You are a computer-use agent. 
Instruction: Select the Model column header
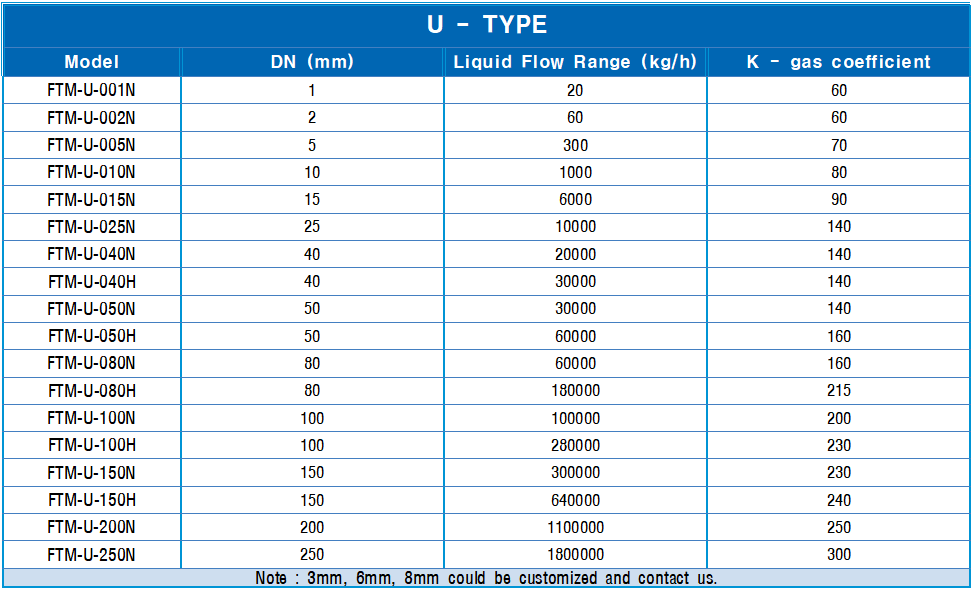click(91, 62)
